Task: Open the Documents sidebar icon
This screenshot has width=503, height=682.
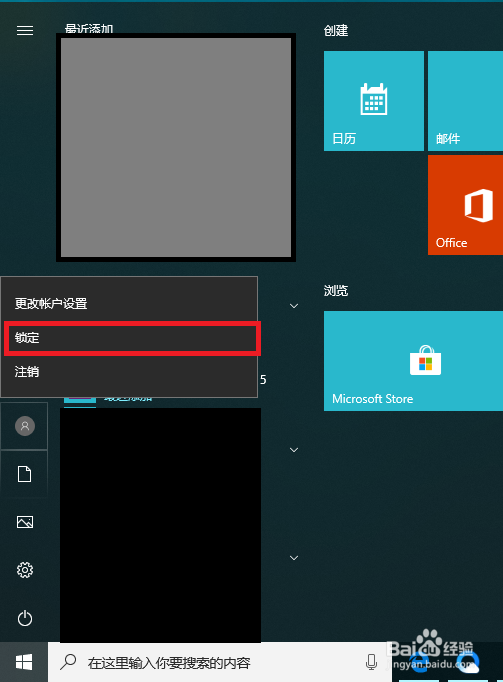Action: 24,474
